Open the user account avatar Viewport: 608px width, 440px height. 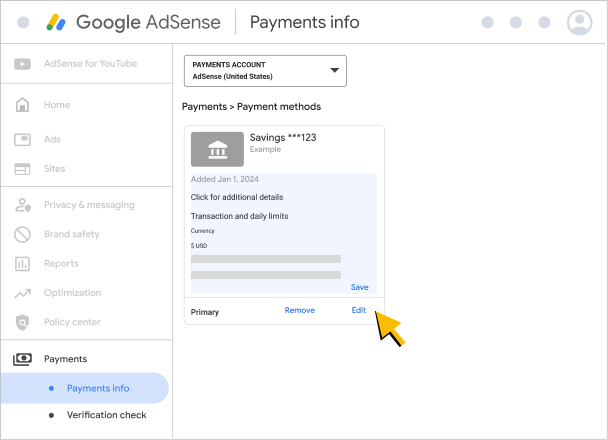pos(579,22)
